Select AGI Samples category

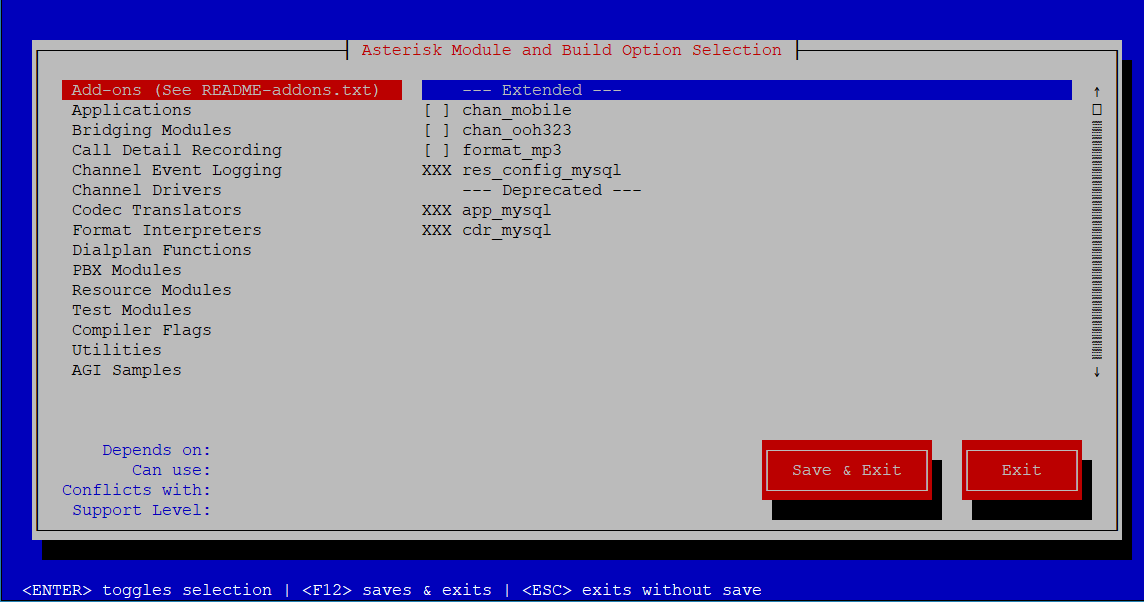tap(126, 370)
